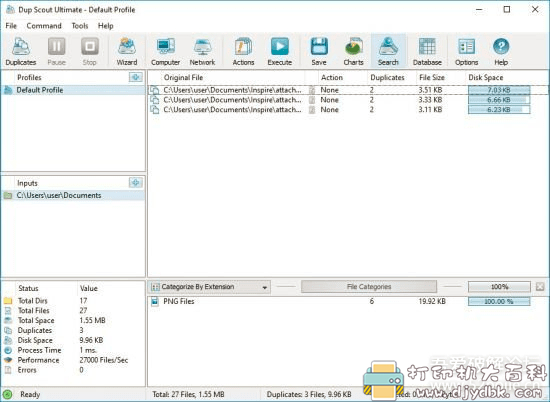Click the Execute toolbar icon

point(280,52)
